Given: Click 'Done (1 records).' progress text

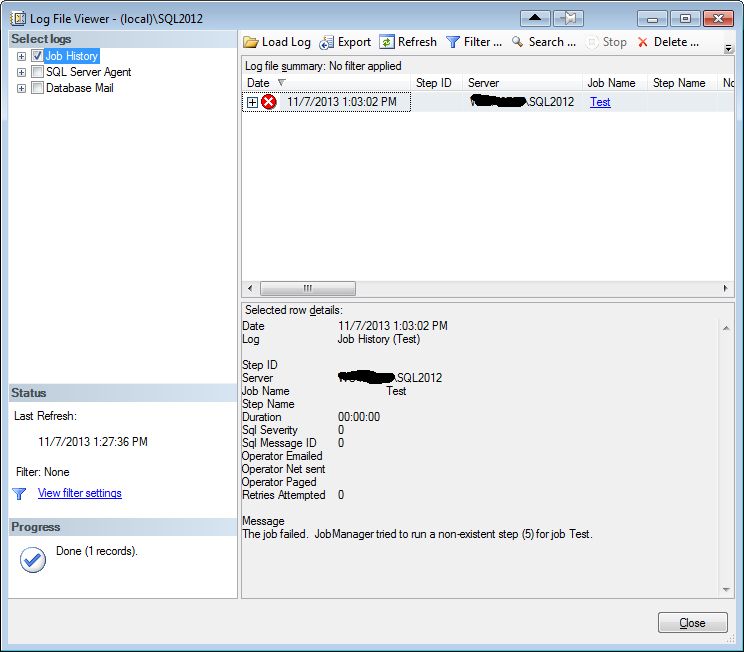Looking at the screenshot, I should [x=97, y=551].
